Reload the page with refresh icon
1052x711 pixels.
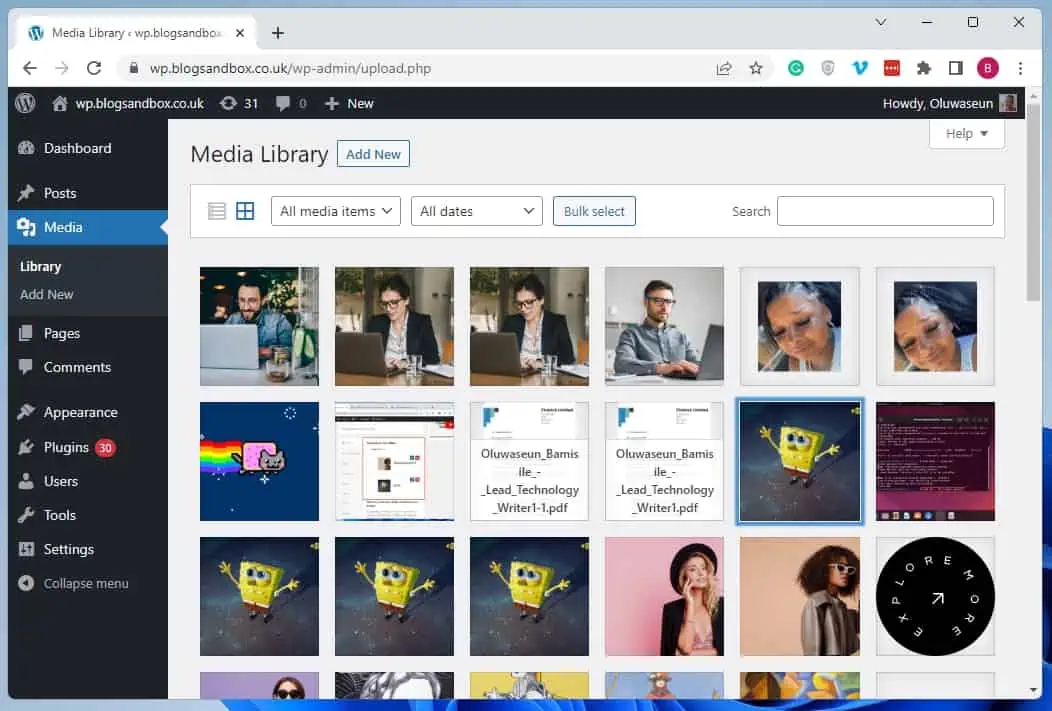pos(94,68)
